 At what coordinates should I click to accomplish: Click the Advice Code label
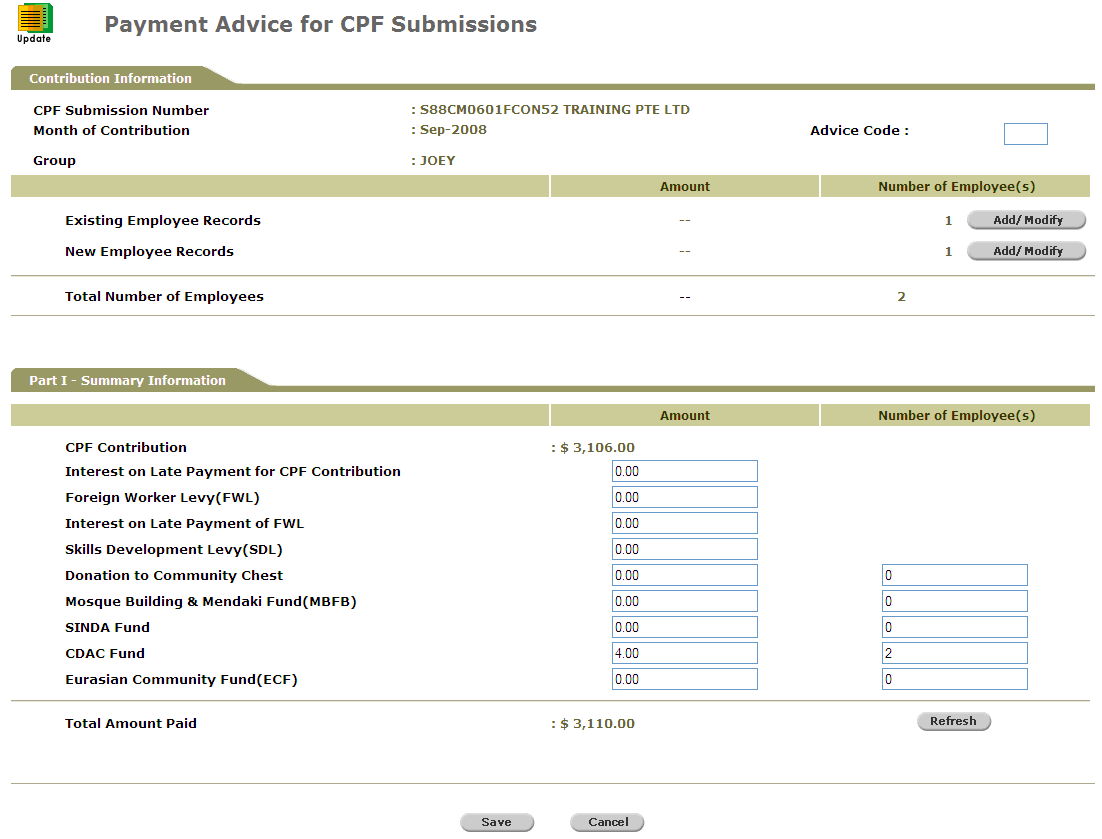(859, 131)
